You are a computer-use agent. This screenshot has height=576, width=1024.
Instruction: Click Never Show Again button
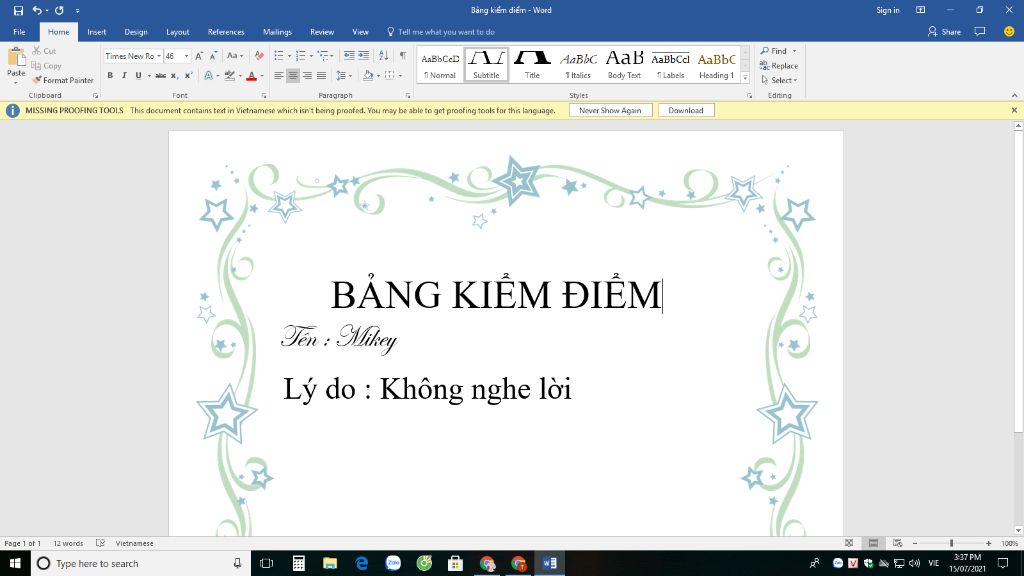611,110
